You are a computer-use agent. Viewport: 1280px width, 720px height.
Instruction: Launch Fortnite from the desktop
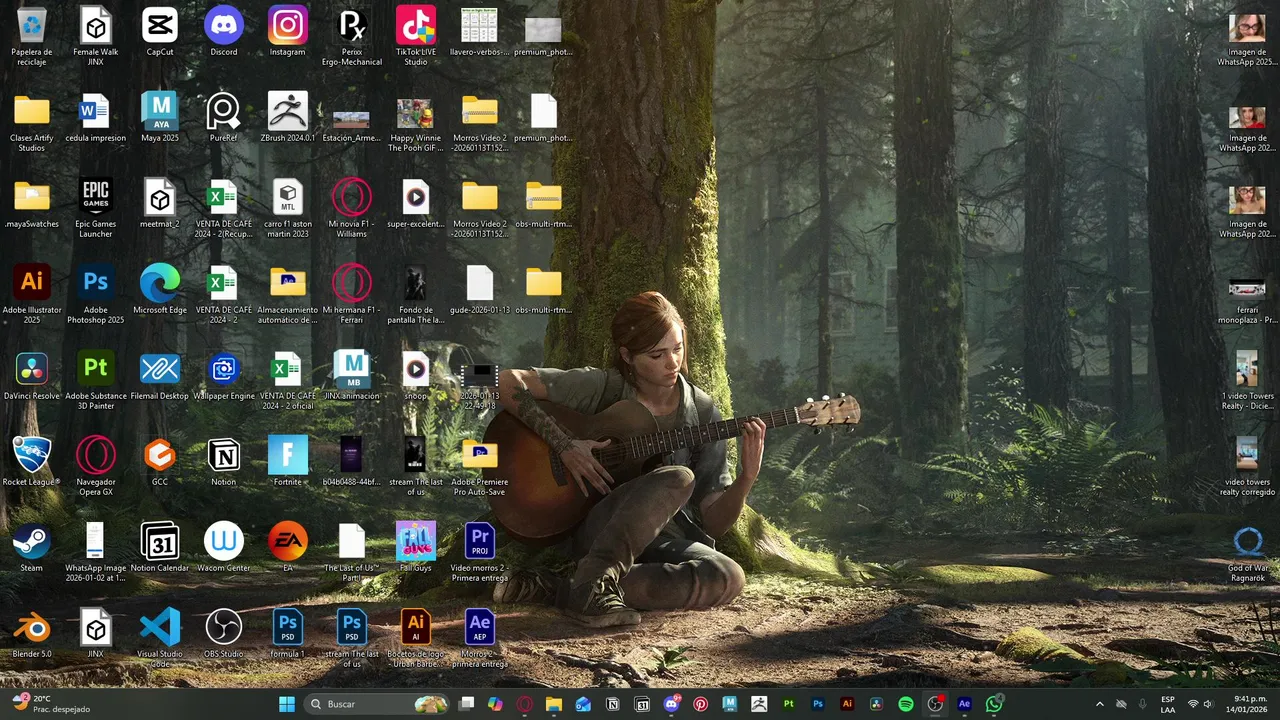coord(288,462)
